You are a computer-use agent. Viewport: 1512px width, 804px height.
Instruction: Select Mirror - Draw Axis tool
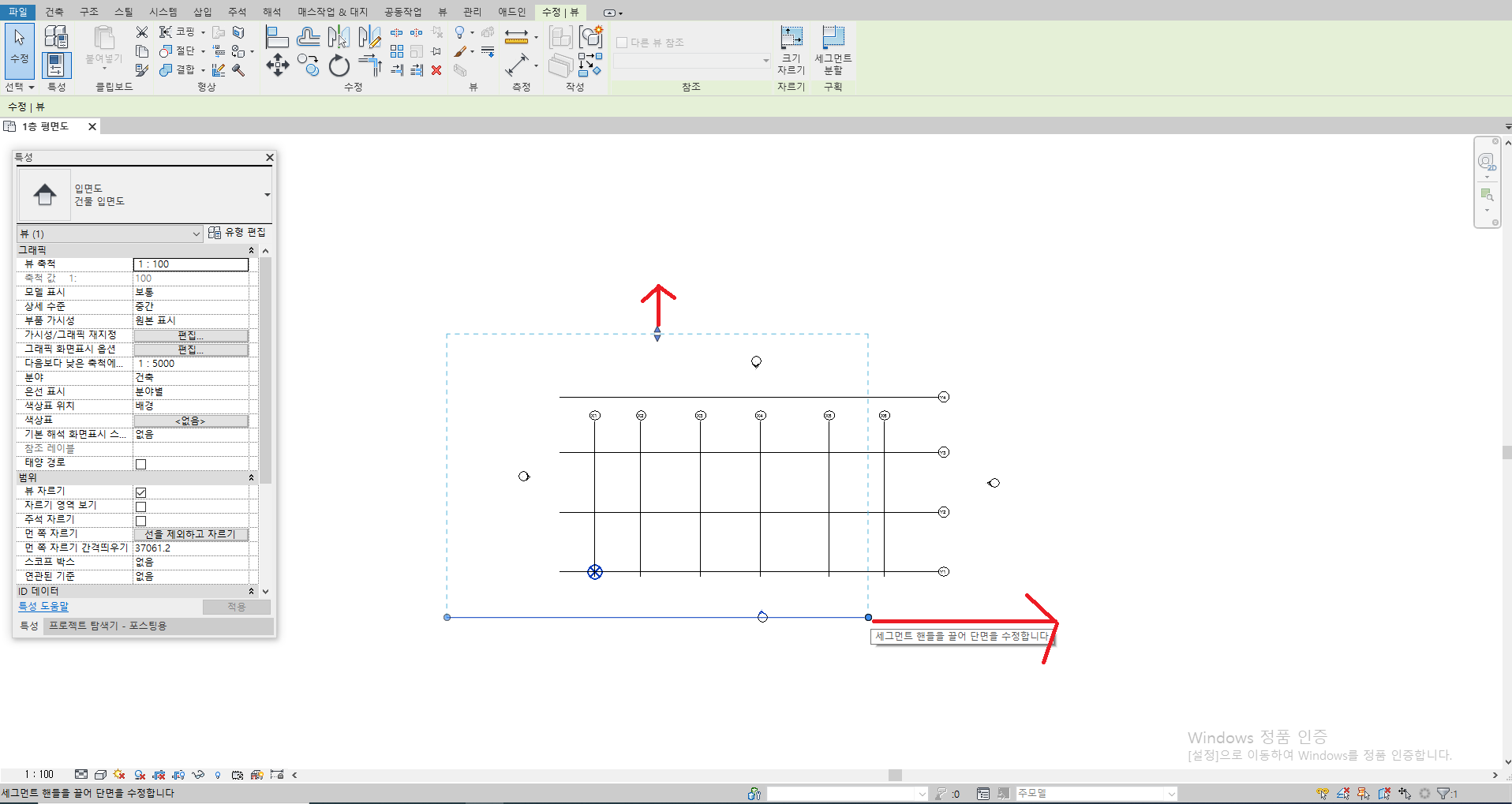click(x=369, y=36)
